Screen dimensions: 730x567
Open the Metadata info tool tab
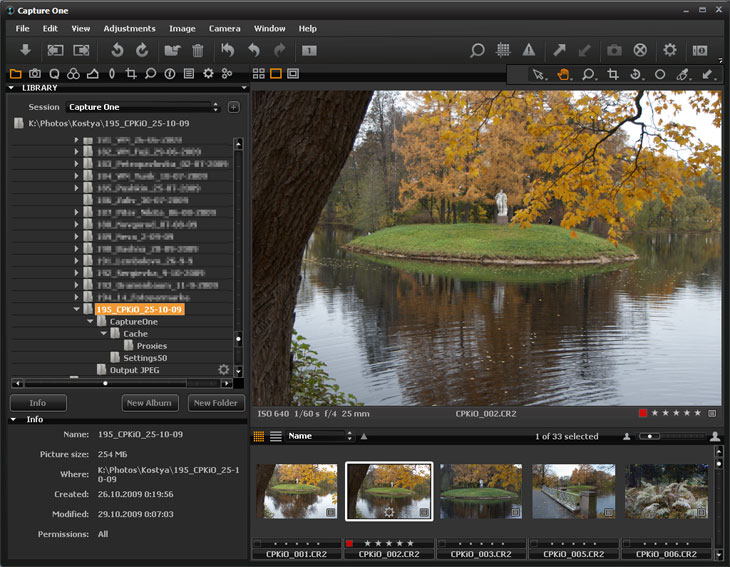pos(170,74)
